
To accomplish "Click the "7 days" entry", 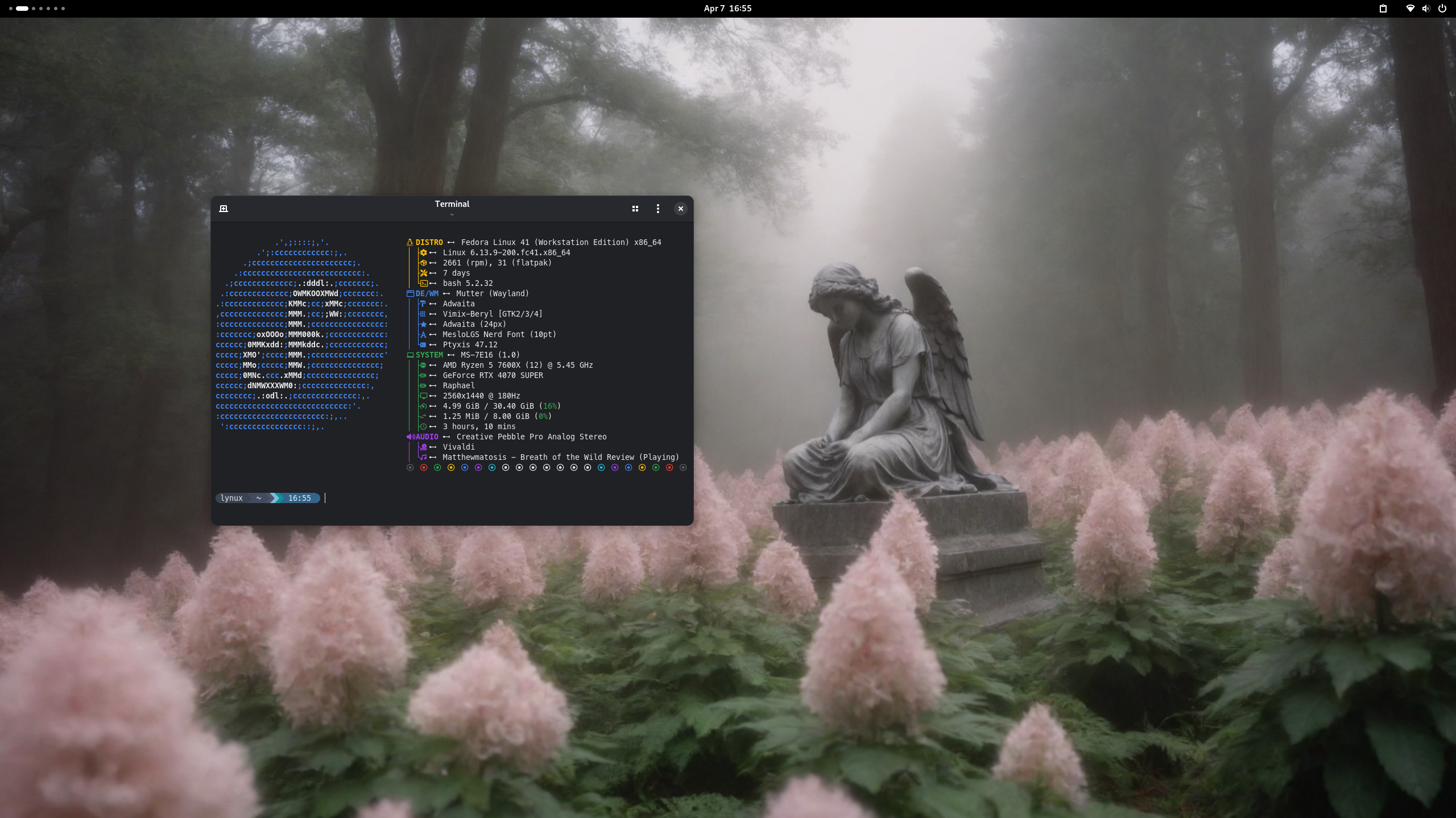I will click(x=456, y=273).
